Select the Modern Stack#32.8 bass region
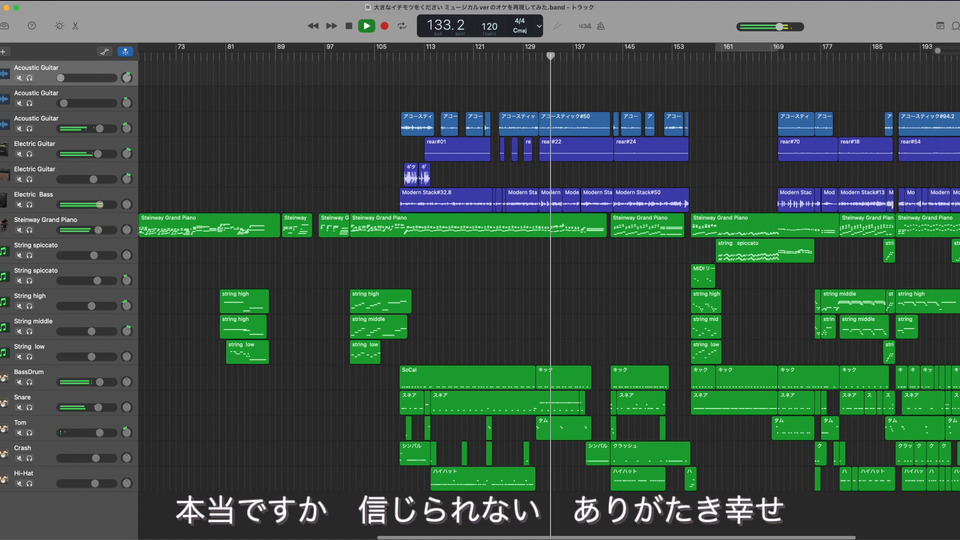 click(446, 200)
